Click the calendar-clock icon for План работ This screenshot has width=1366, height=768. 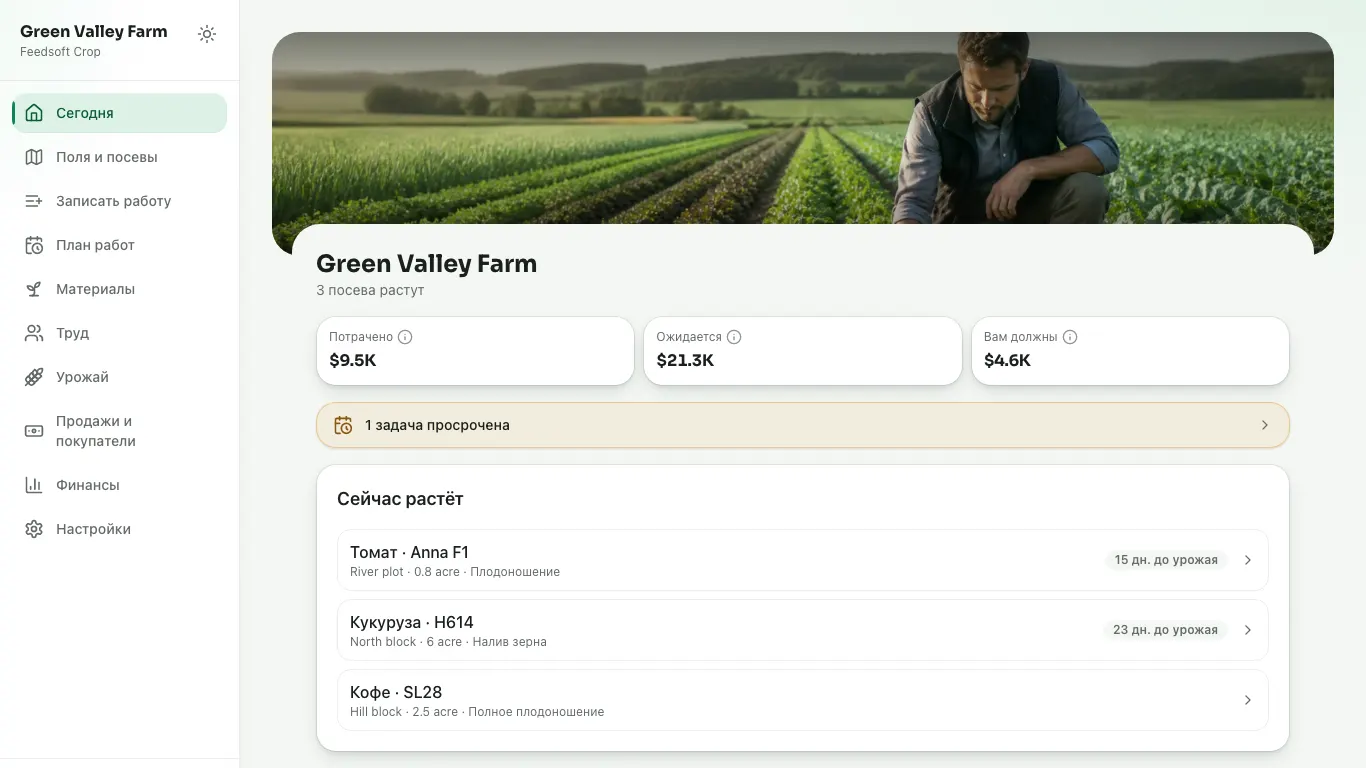point(34,245)
